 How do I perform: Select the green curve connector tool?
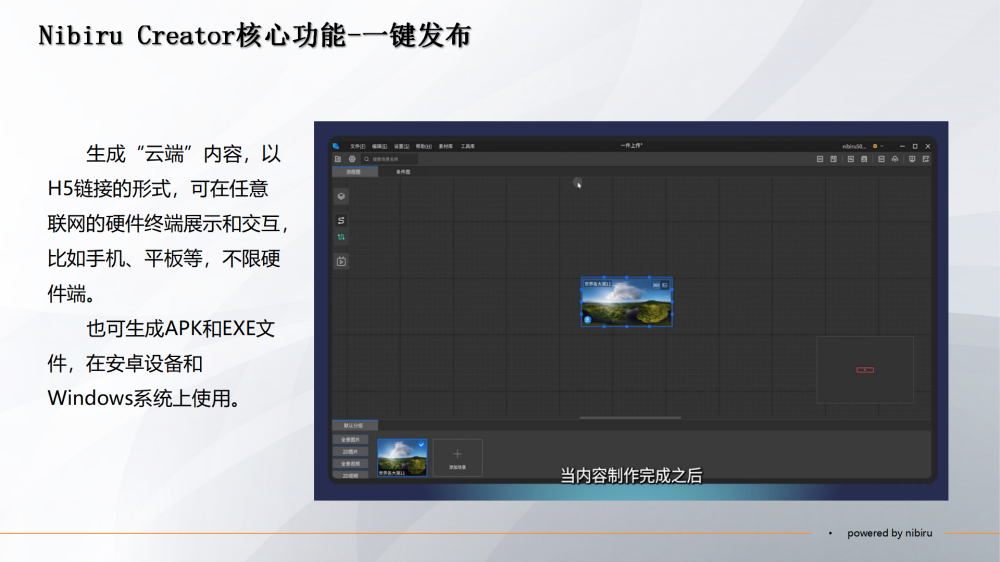pyautogui.click(x=341, y=237)
